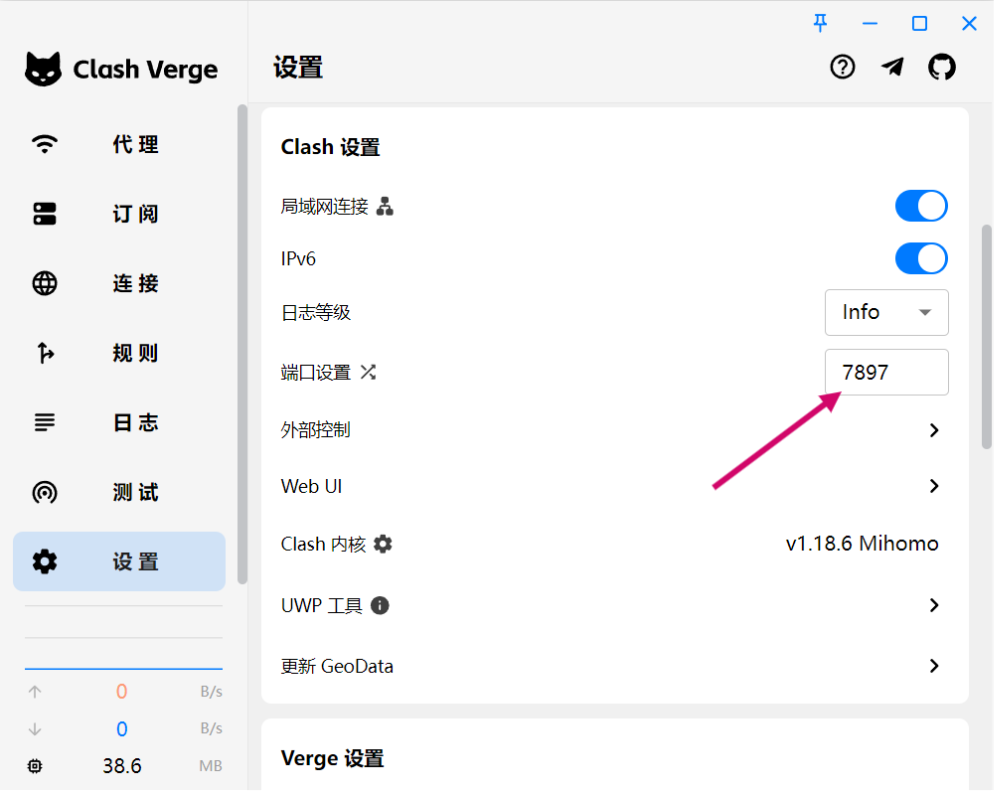The width and height of the screenshot is (999, 795).
Task: Open the help manual question mark icon
Action: (842, 67)
